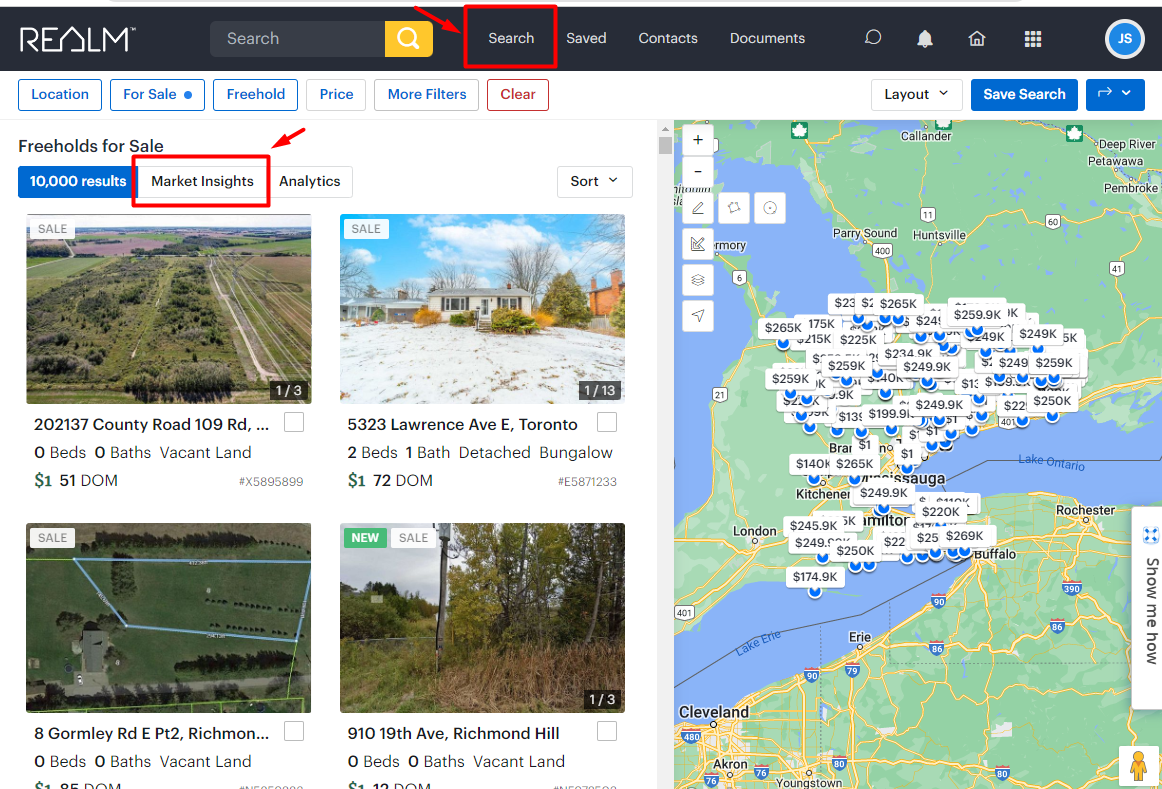Select the polygon shape map tool

click(x=734, y=208)
